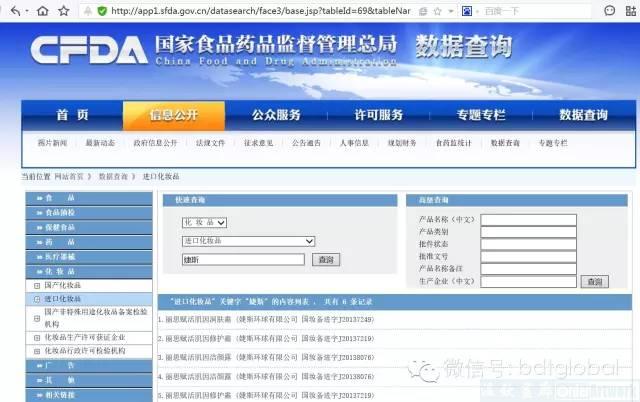Expand the 食品抽检 sidebar category

coord(89,213)
